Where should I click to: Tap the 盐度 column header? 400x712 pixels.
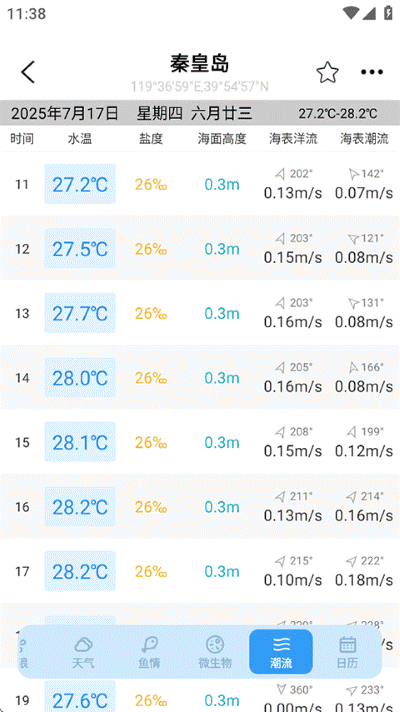(151, 139)
